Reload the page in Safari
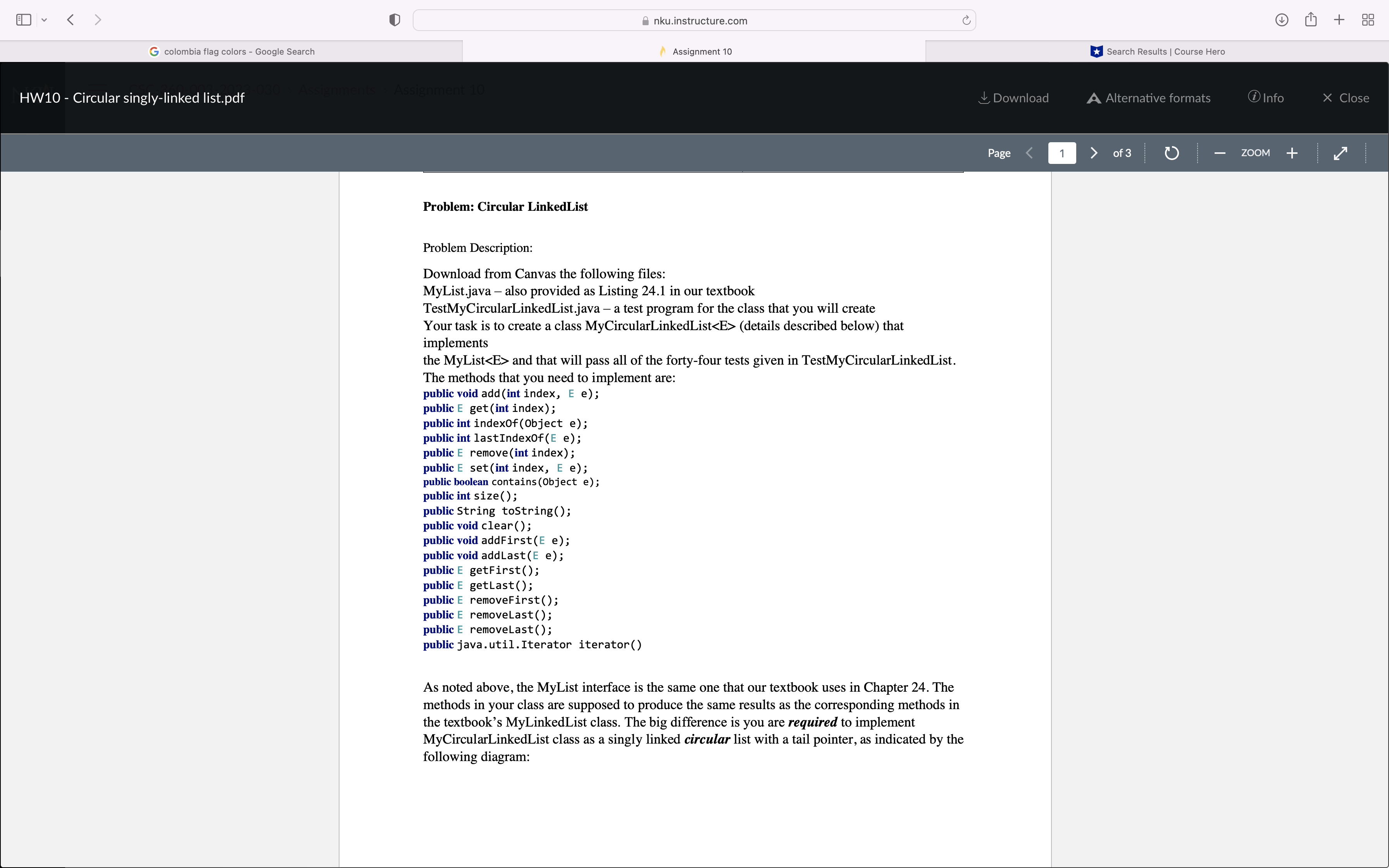1389x868 pixels. [966, 21]
